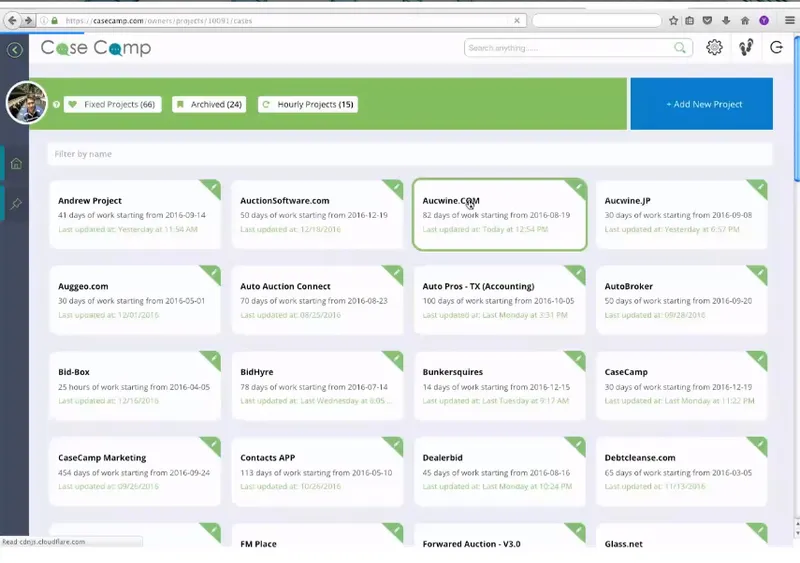Image resolution: width=800 pixels, height=563 pixels.
Task: Open the Auto Auction Connect project
Action: 317,300
